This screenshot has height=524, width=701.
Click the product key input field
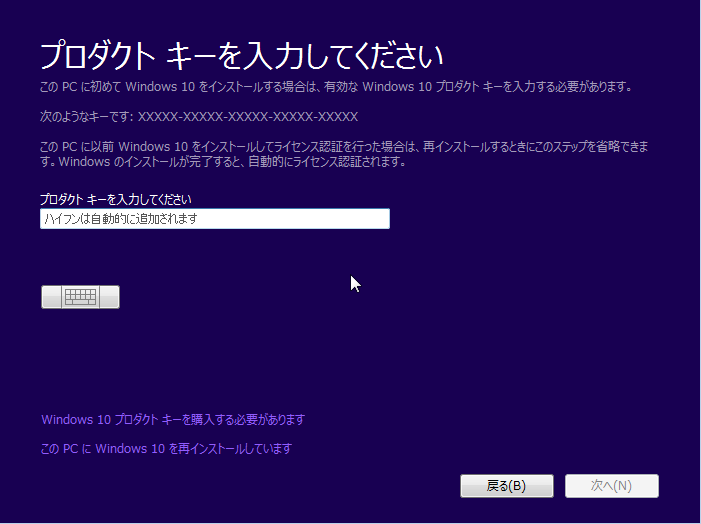pyautogui.click(x=215, y=219)
